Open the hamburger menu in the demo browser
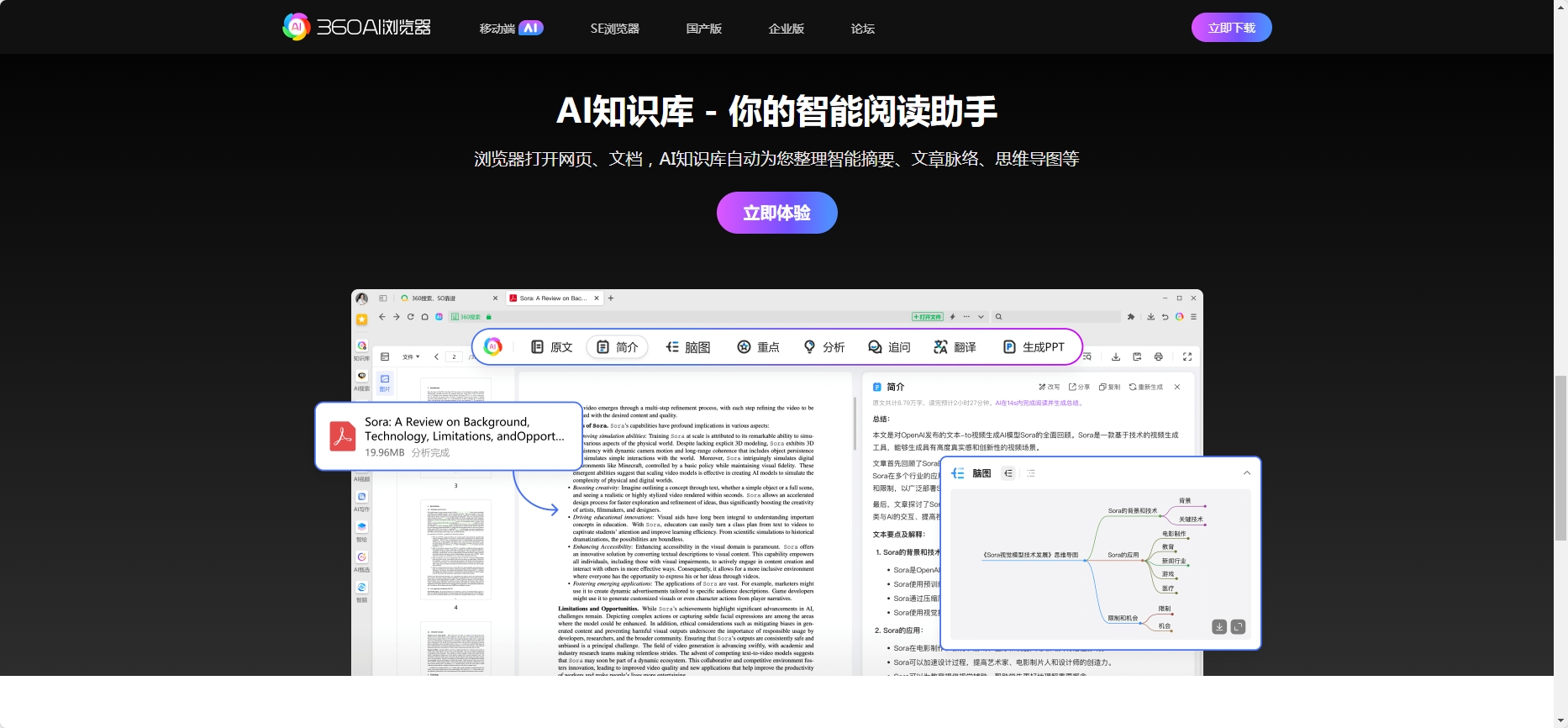This screenshot has width=1568, height=728. pyautogui.click(x=1193, y=317)
